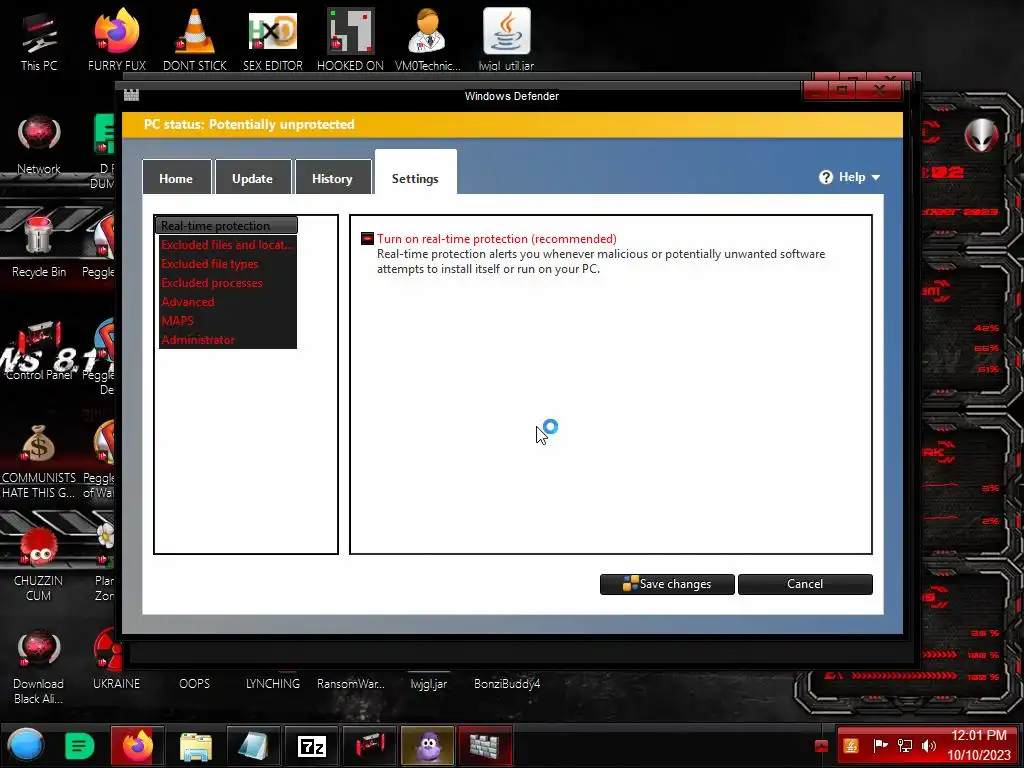The height and width of the screenshot is (768, 1024).
Task: Click the lwjgl.jar desktop label
Action: tap(428, 684)
